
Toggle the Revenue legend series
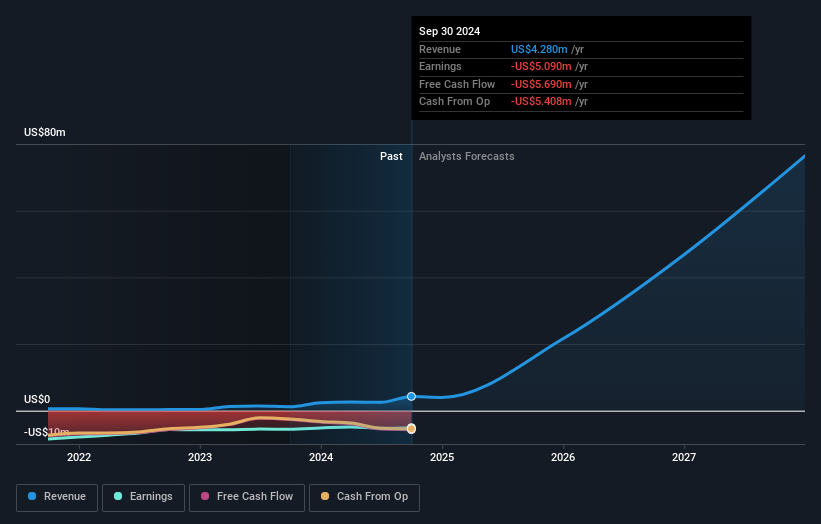57,497
